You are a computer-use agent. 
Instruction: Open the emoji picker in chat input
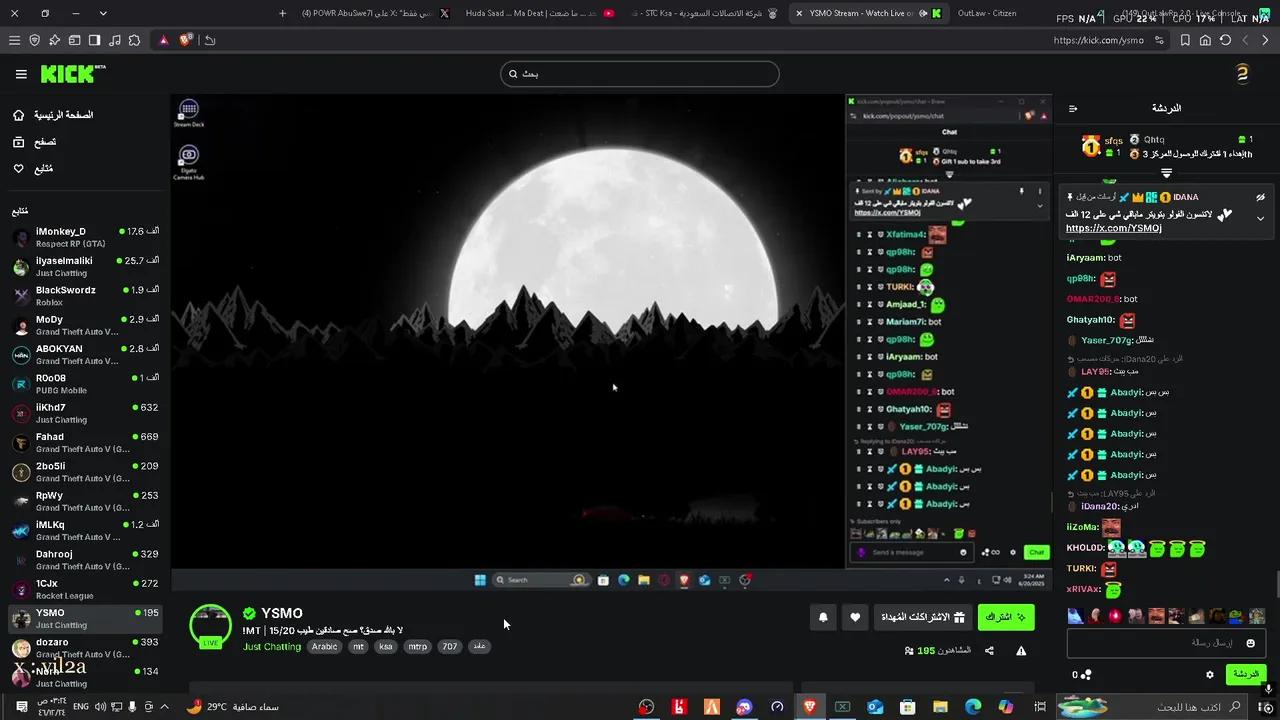1250,643
